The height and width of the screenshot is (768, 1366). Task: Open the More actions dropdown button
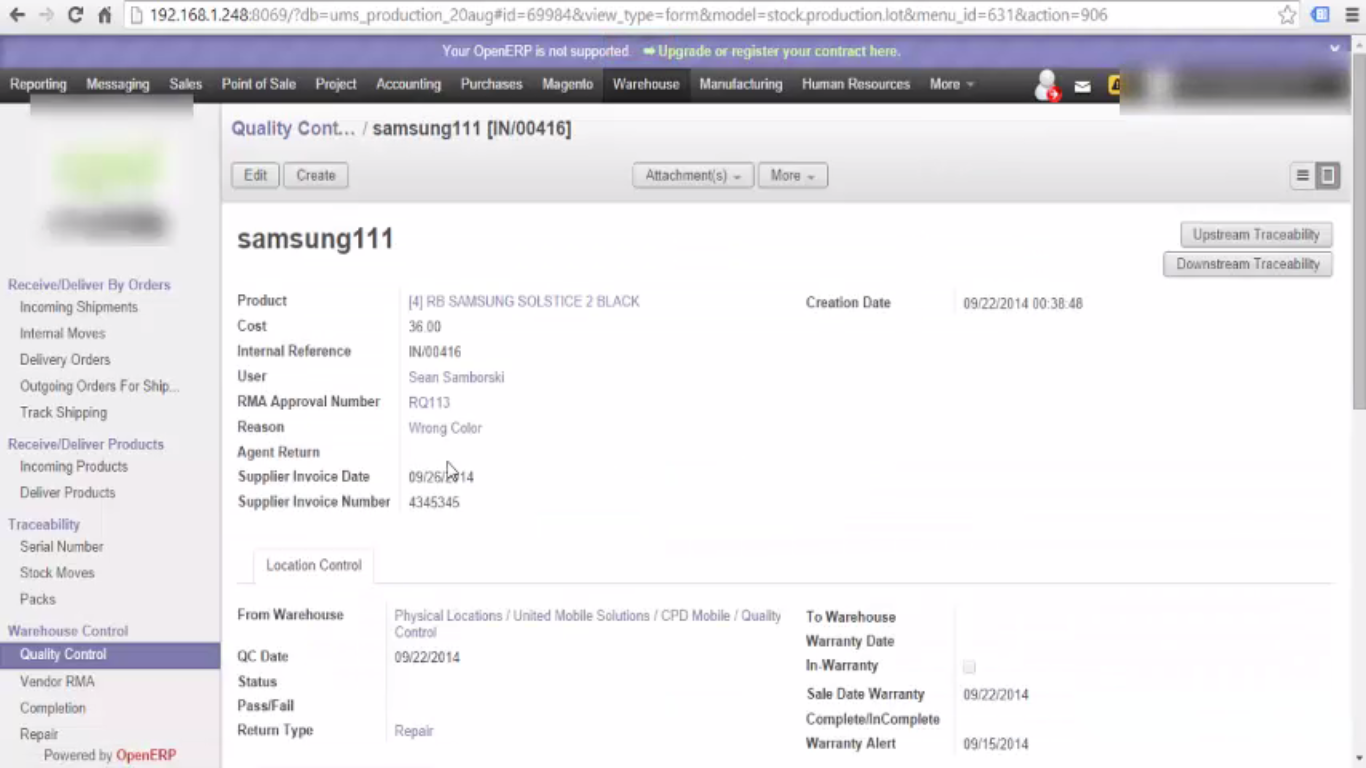[793, 175]
